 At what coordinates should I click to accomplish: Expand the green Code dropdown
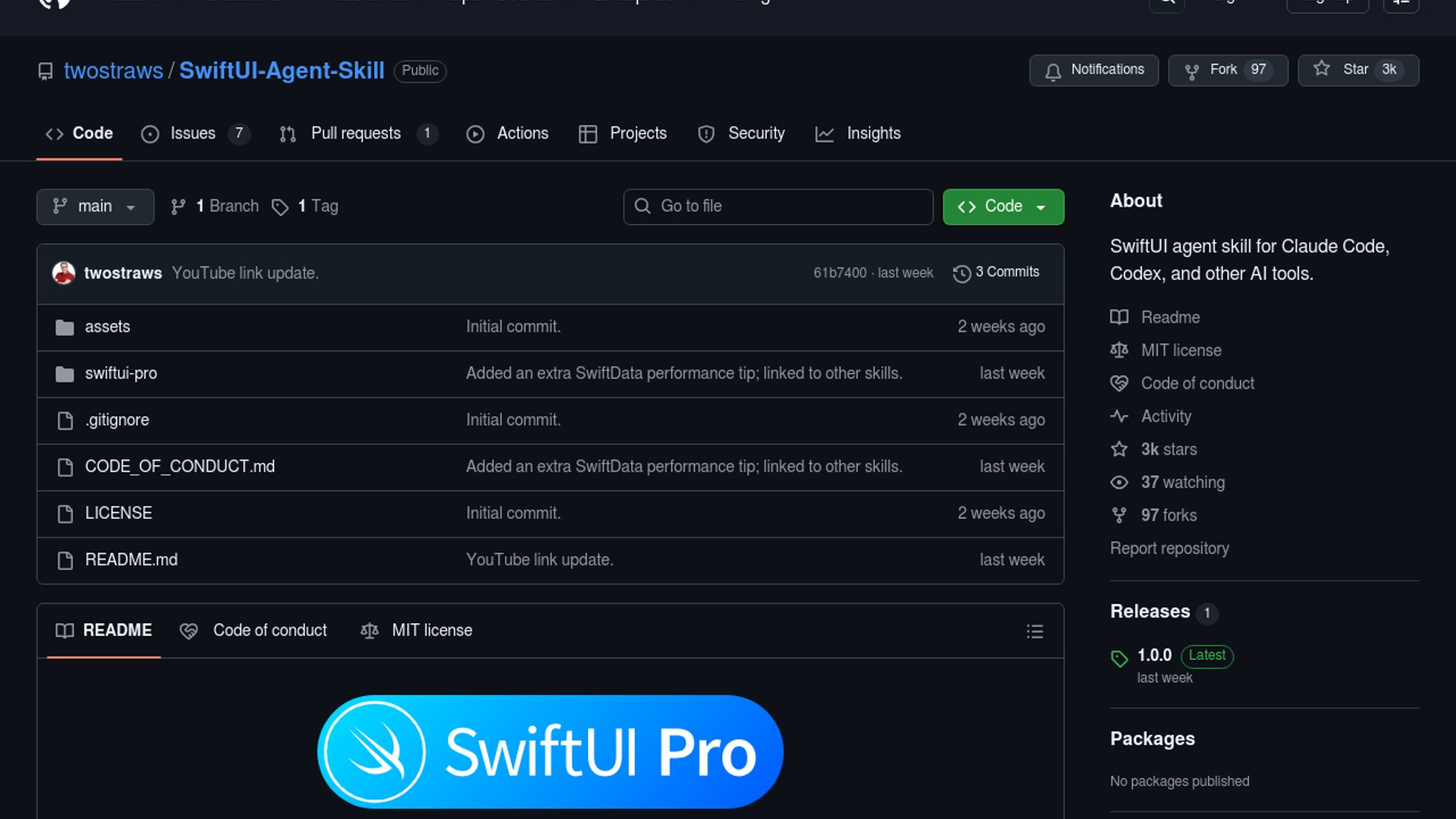click(1003, 206)
